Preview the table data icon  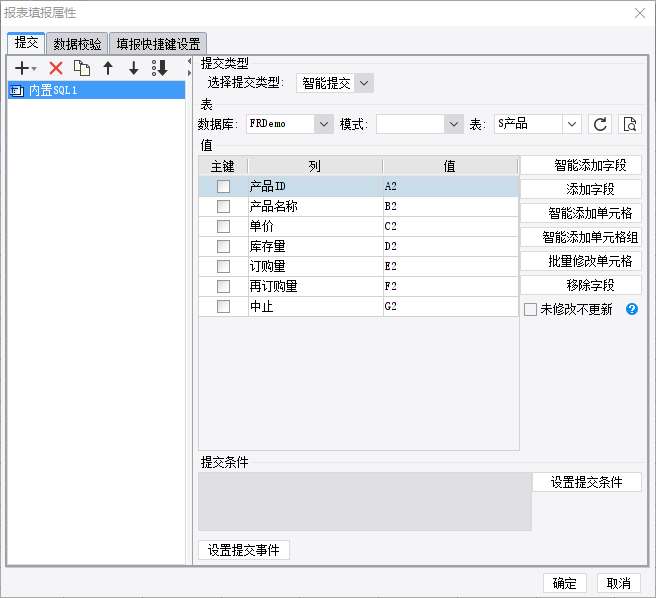(x=630, y=124)
